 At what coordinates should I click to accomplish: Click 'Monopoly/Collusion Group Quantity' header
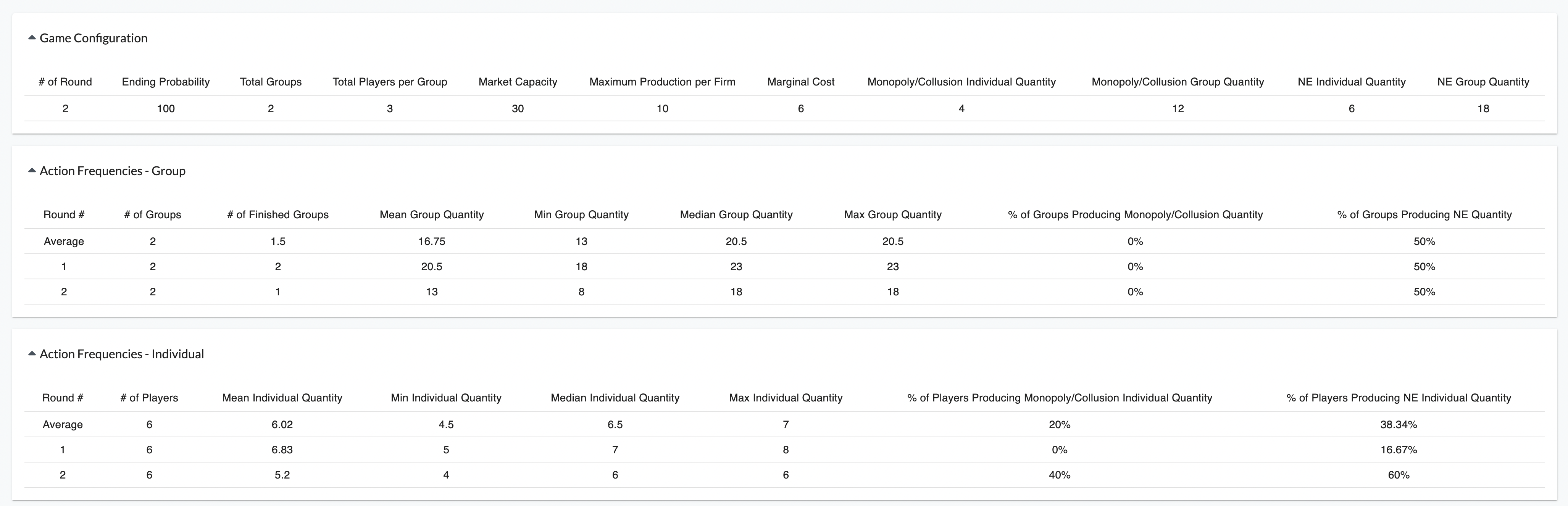click(1178, 82)
